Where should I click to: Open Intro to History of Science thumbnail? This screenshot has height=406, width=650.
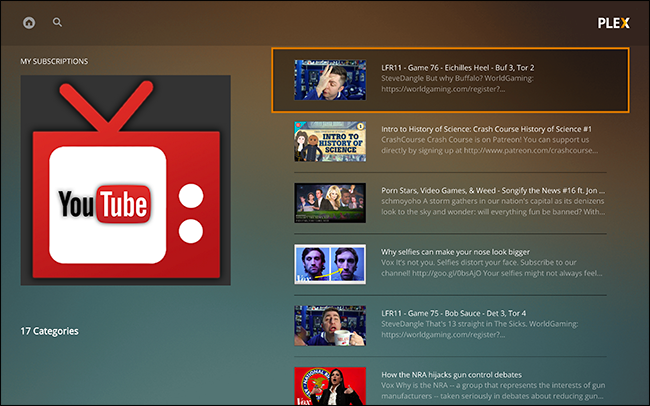click(330, 141)
